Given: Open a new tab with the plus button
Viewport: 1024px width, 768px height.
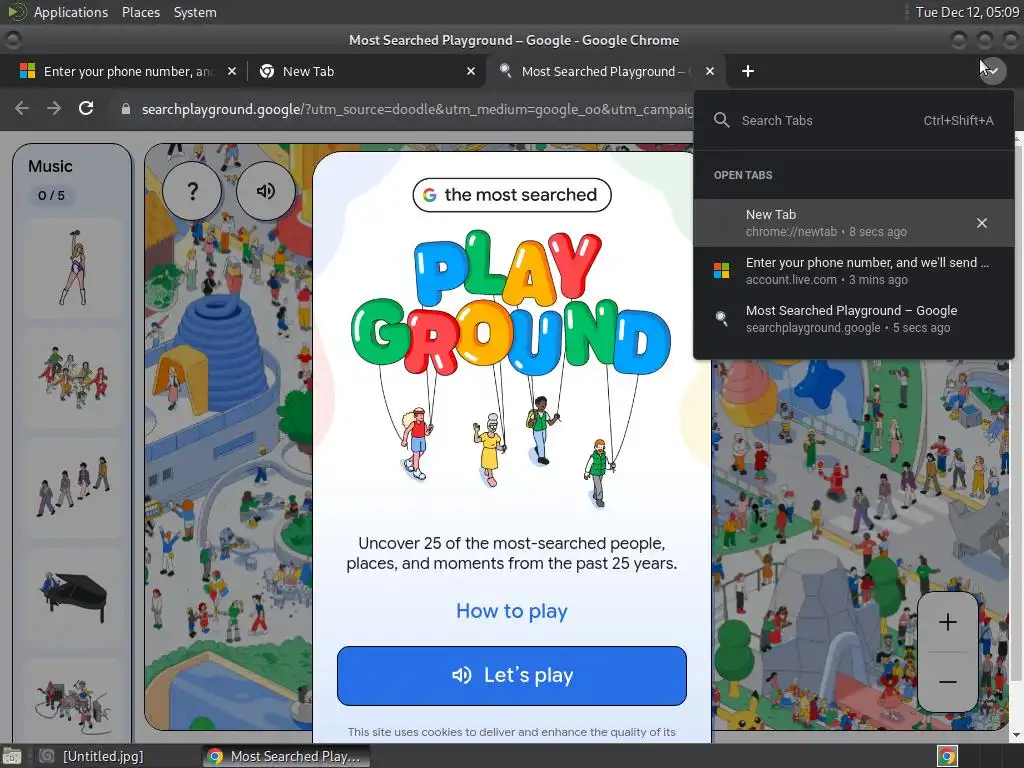Looking at the screenshot, I should [748, 71].
